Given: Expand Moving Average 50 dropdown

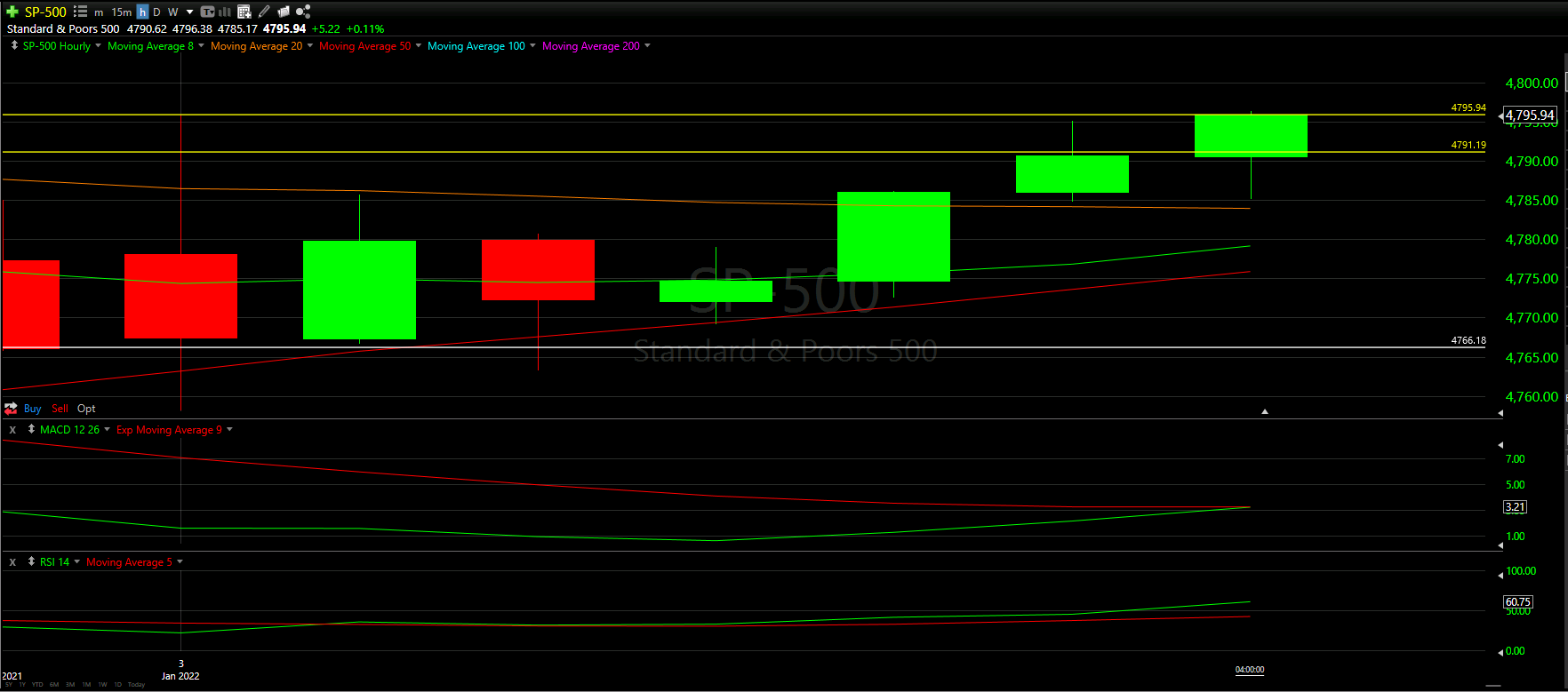Looking at the screenshot, I should pos(418,45).
